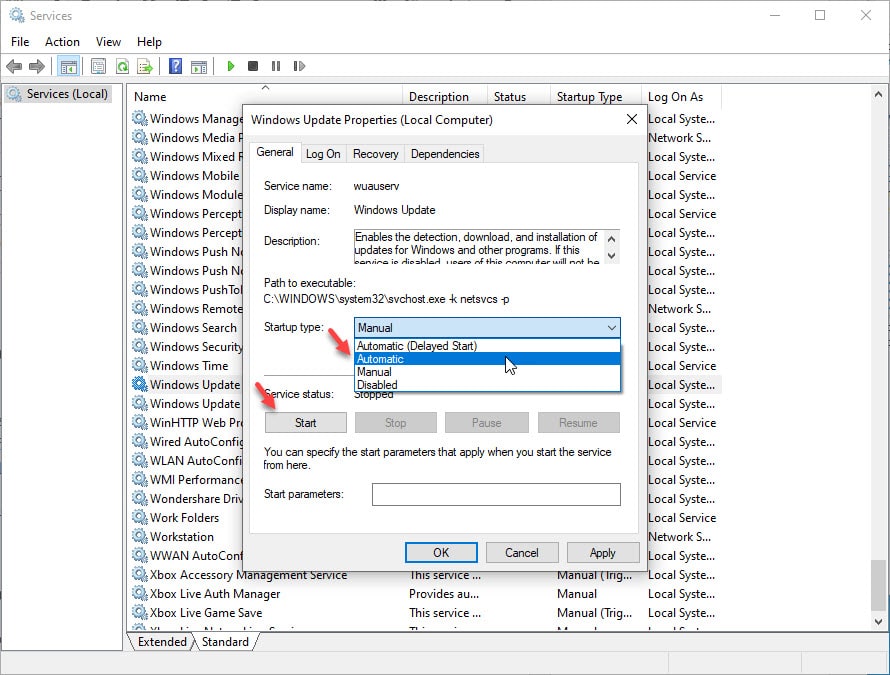Click the Refresh toolbar icon
The image size is (890, 675).
point(122,66)
